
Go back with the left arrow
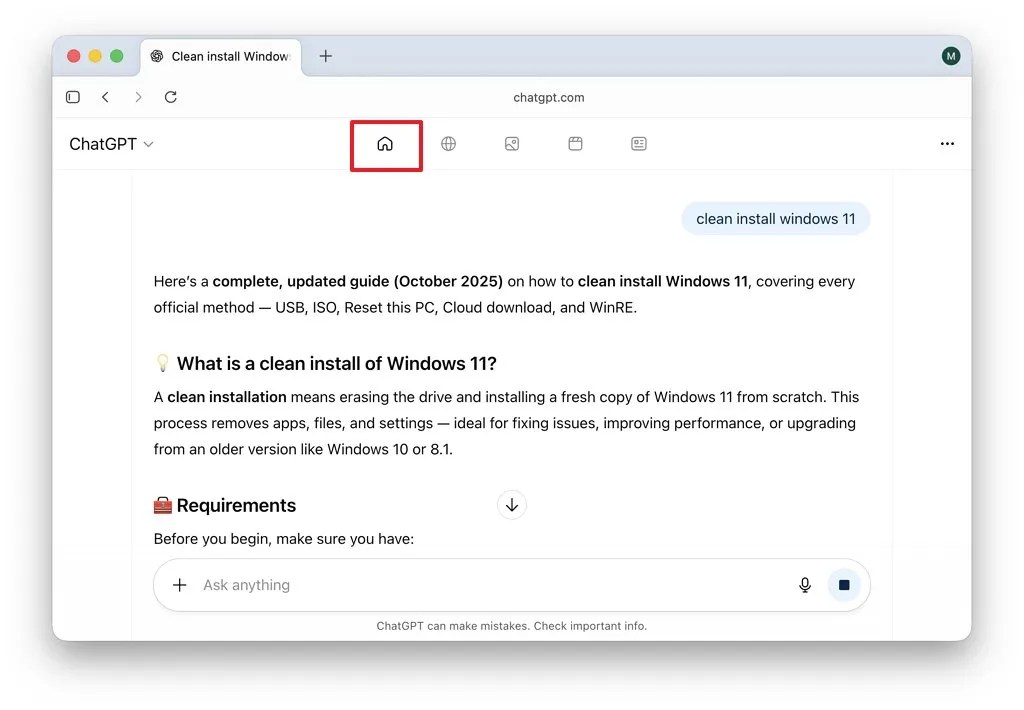click(x=105, y=97)
